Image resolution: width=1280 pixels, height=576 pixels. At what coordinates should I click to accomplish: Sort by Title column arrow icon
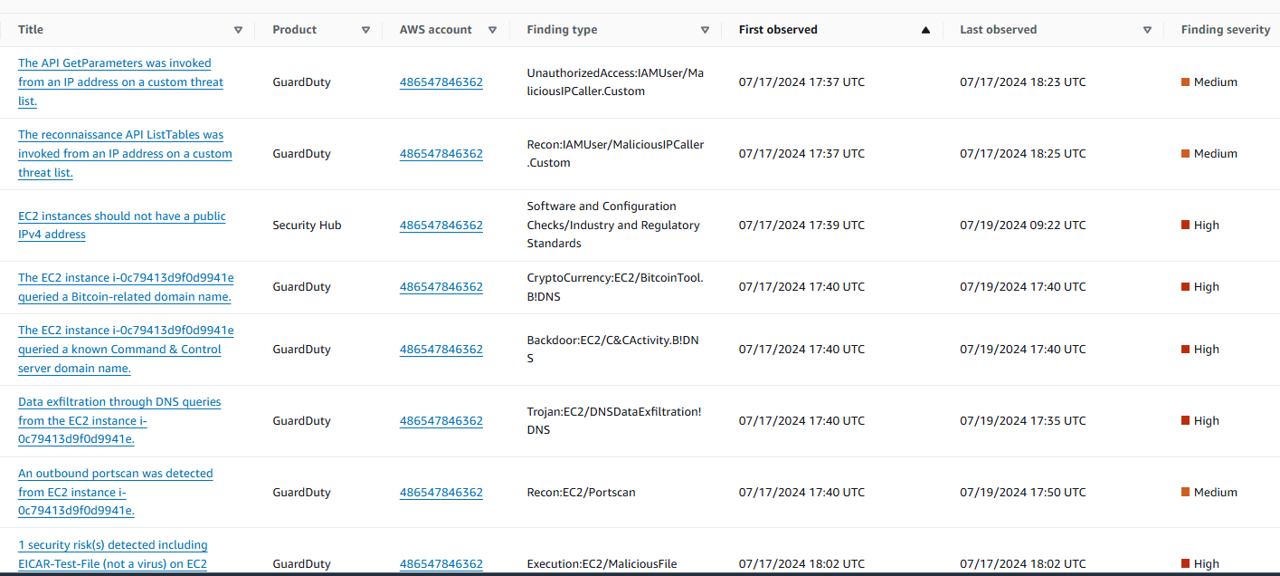[238, 30]
